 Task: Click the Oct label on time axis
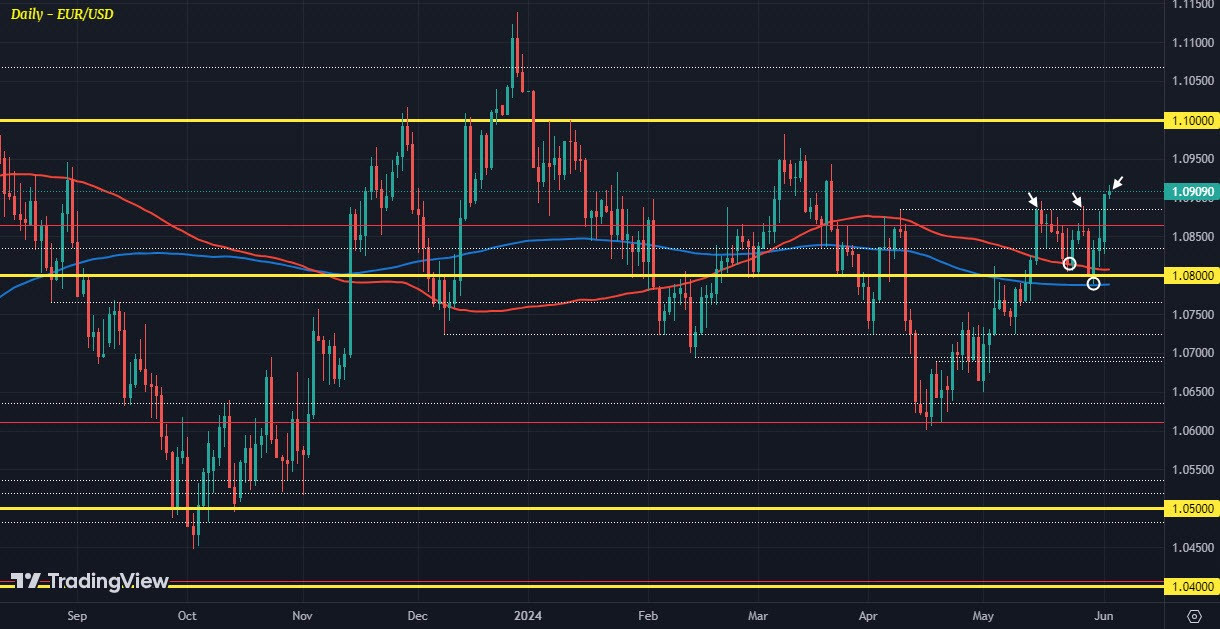[186, 617]
